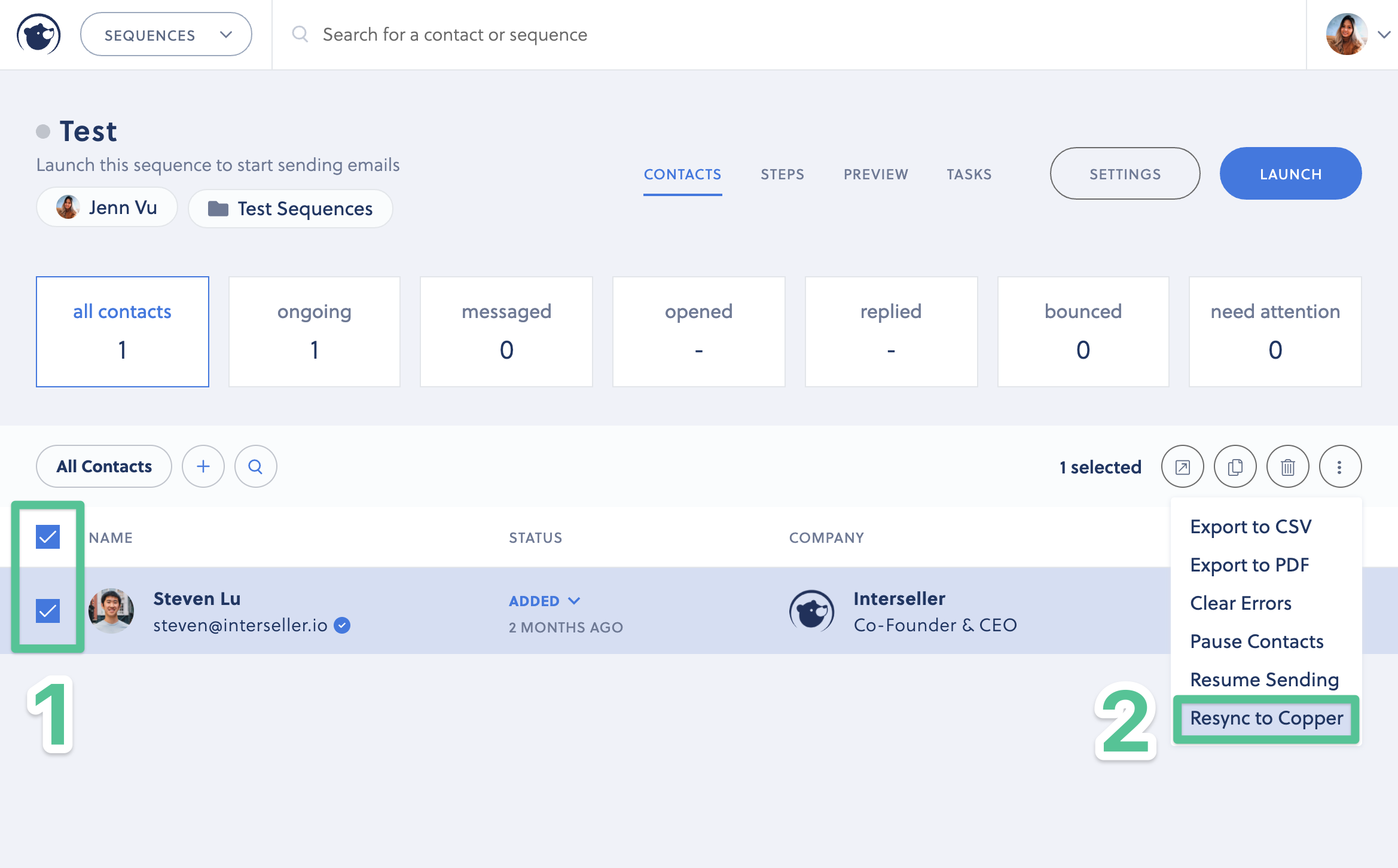This screenshot has width=1398, height=868.
Task: Expand the ADDED status dropdown
Action: pos(544,601)
